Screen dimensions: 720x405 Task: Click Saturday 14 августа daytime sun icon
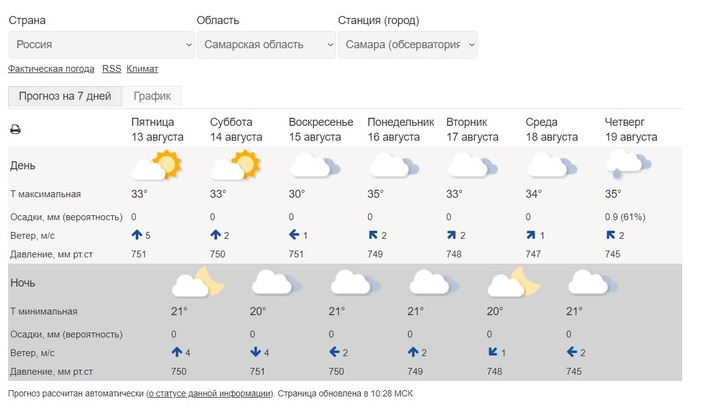[236, 165]
